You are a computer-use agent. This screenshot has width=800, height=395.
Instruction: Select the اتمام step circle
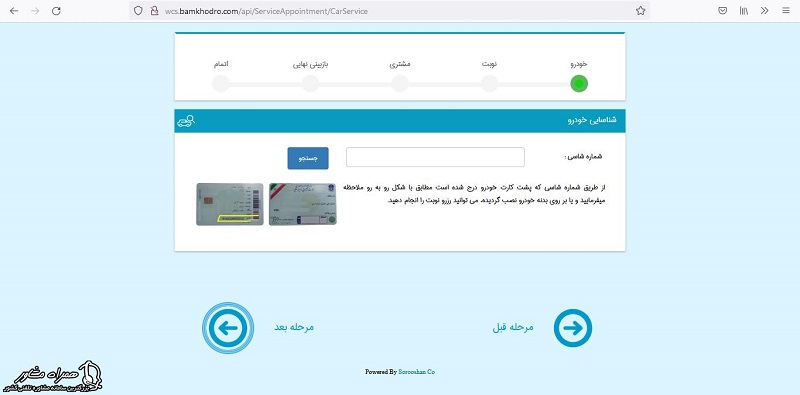(x=221, y=83)
